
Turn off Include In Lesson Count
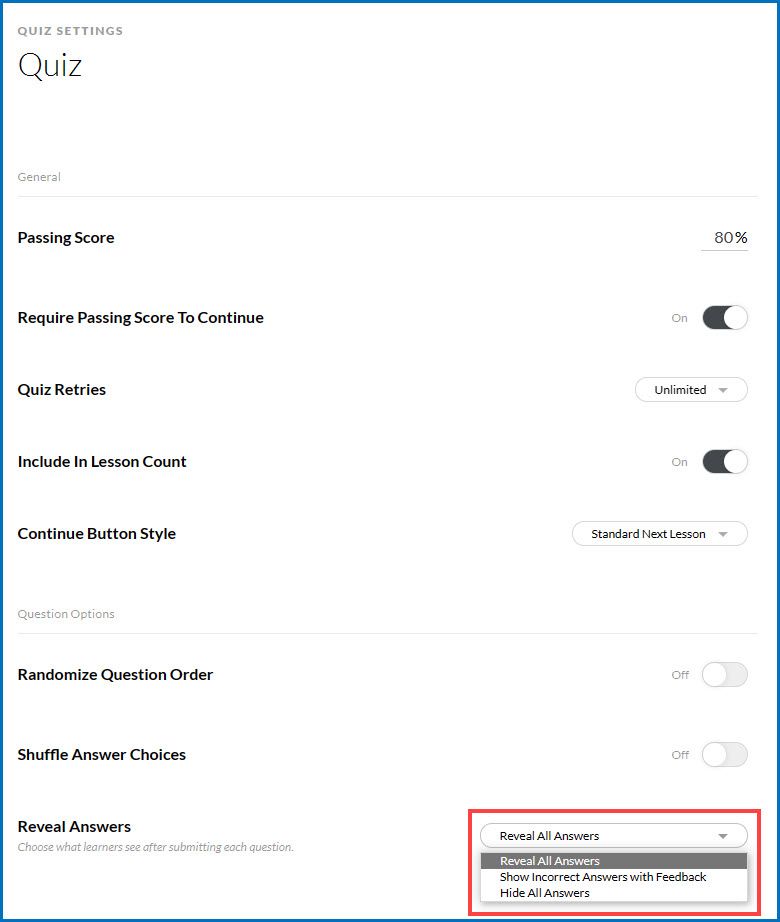coord(725,462)
